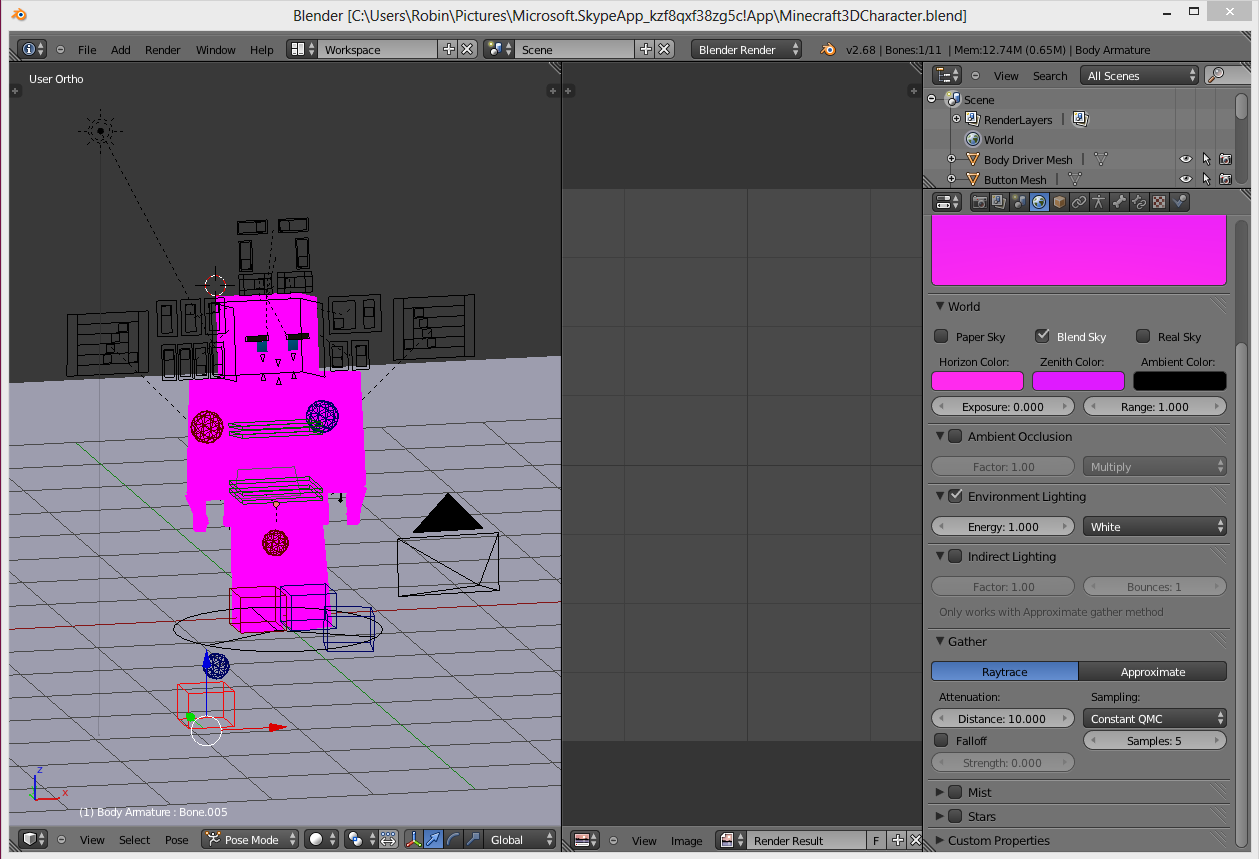Click the Blender logo in info header
The image size is (1259, 859).
click(827, 49)
